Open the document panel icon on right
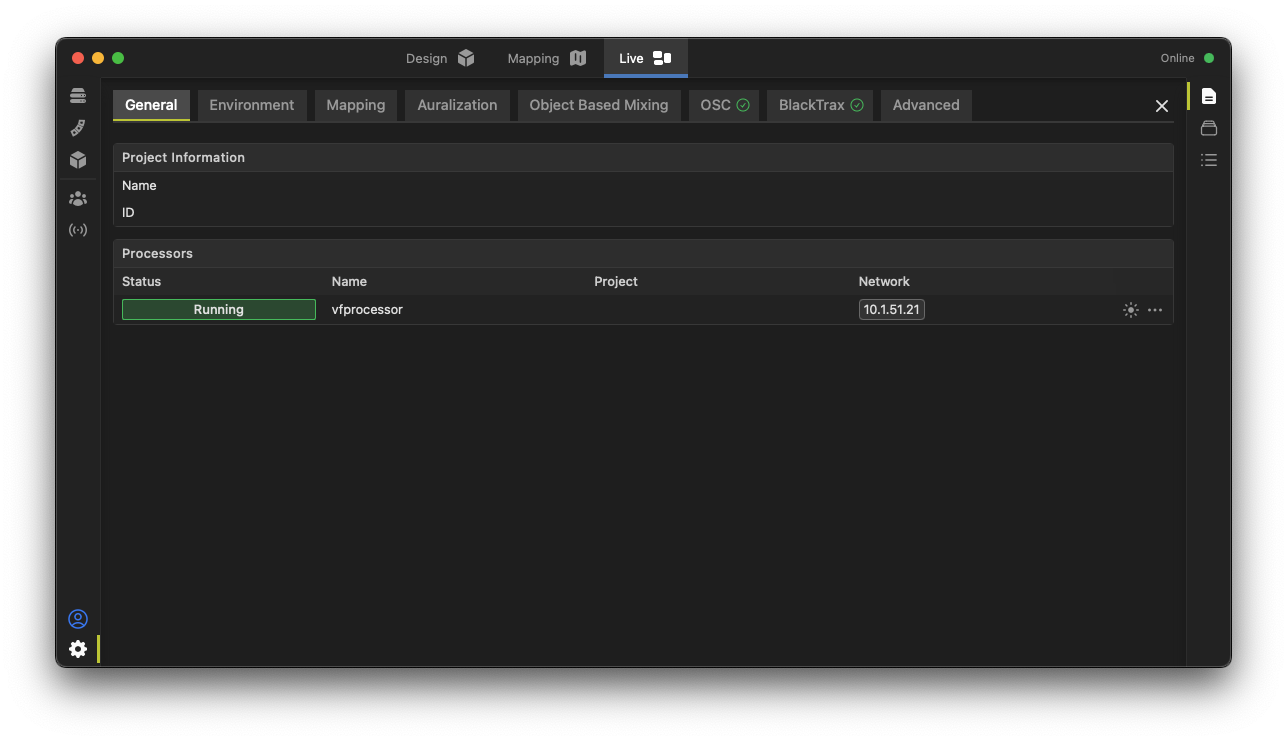 [1209, 96]
